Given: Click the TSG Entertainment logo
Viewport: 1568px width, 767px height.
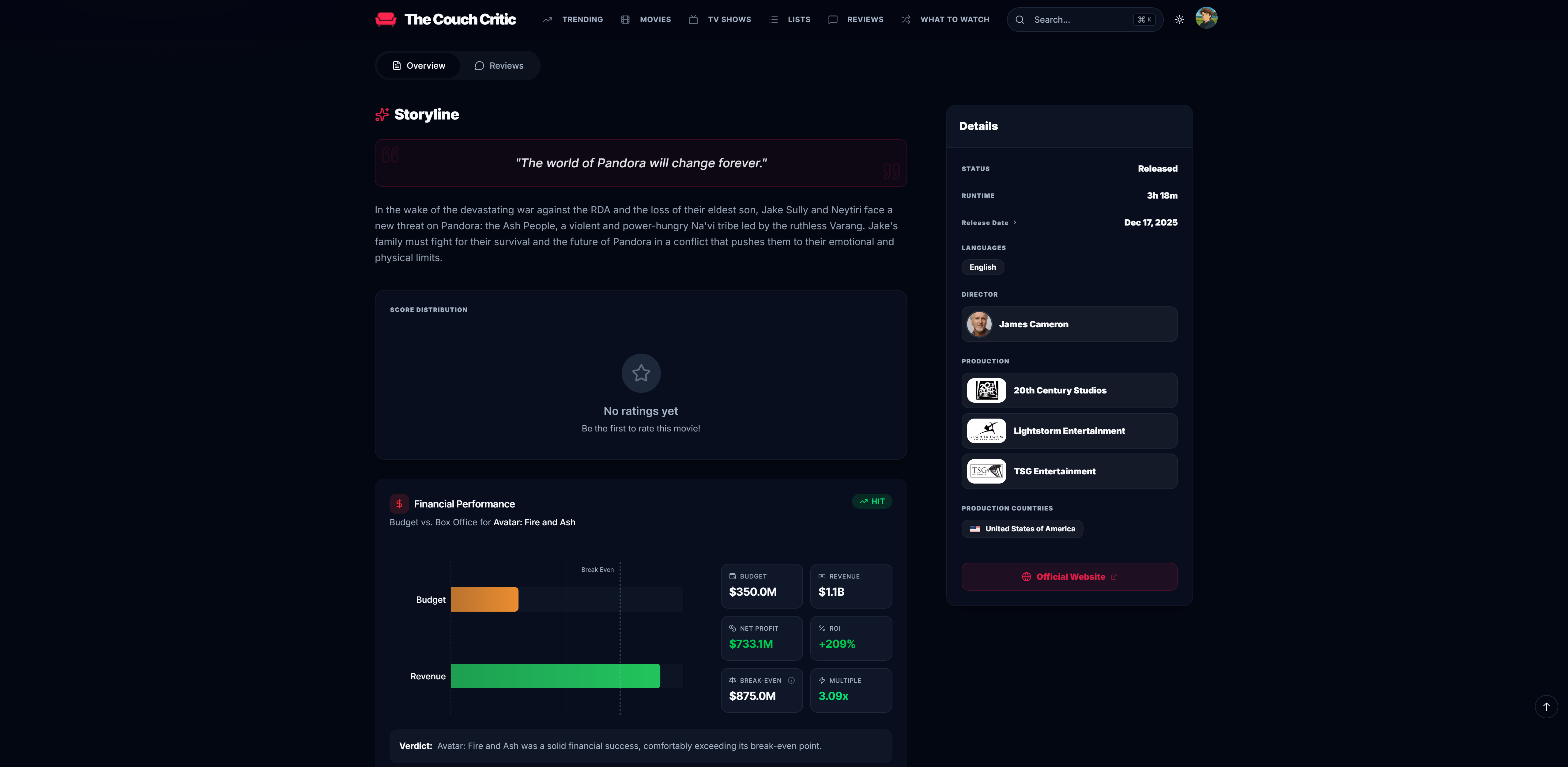Looking at the screenshot, I should coord(986,471).
